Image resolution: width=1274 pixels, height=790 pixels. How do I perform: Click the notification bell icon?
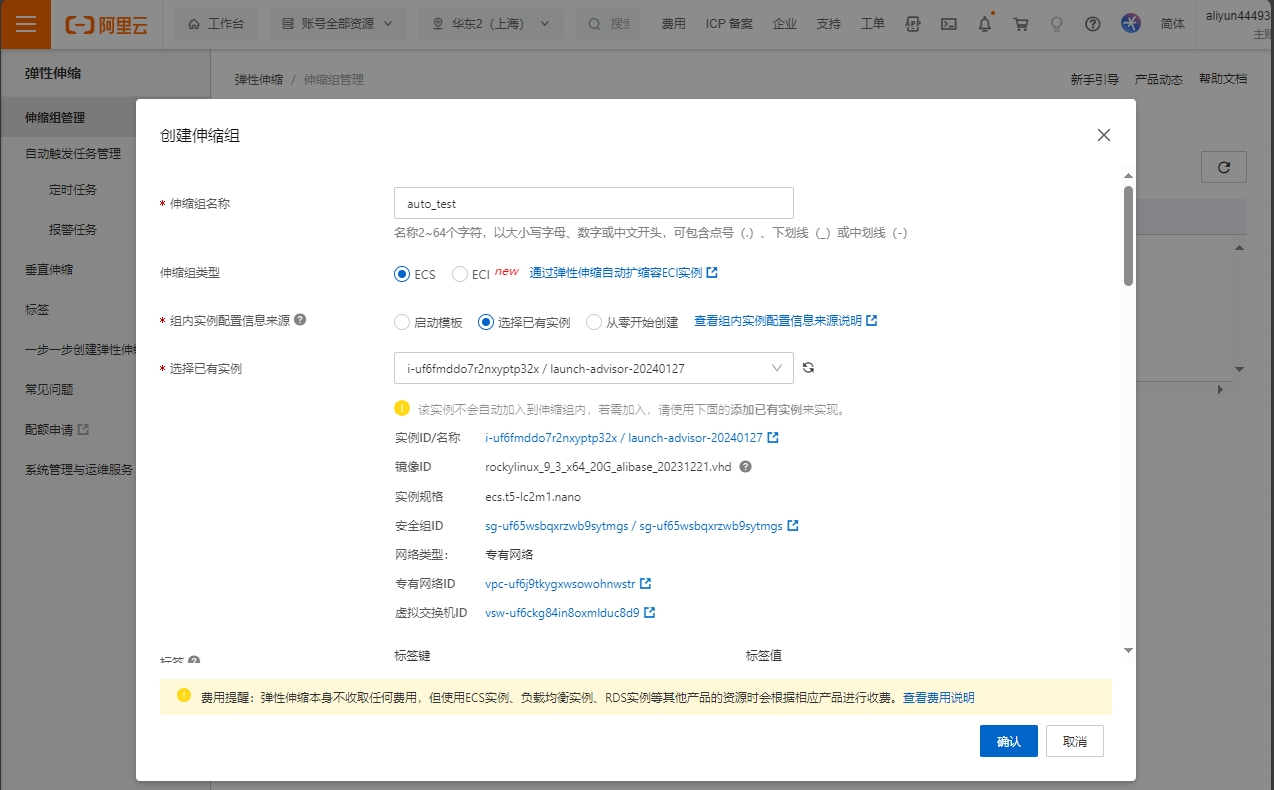(x=985, y=24)
